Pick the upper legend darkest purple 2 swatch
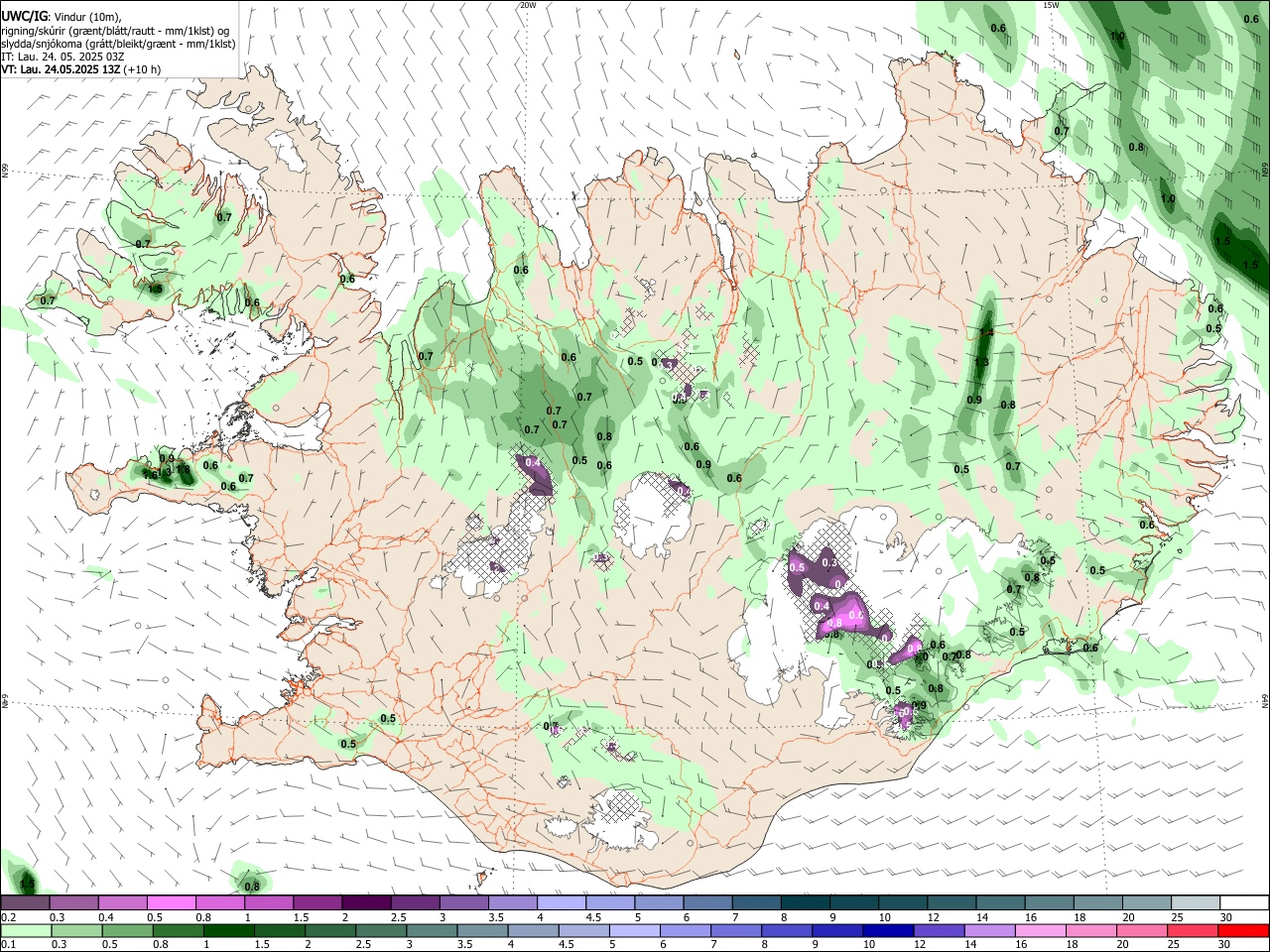The width and height of the screenshot is (1270, 952). (366, 902)
